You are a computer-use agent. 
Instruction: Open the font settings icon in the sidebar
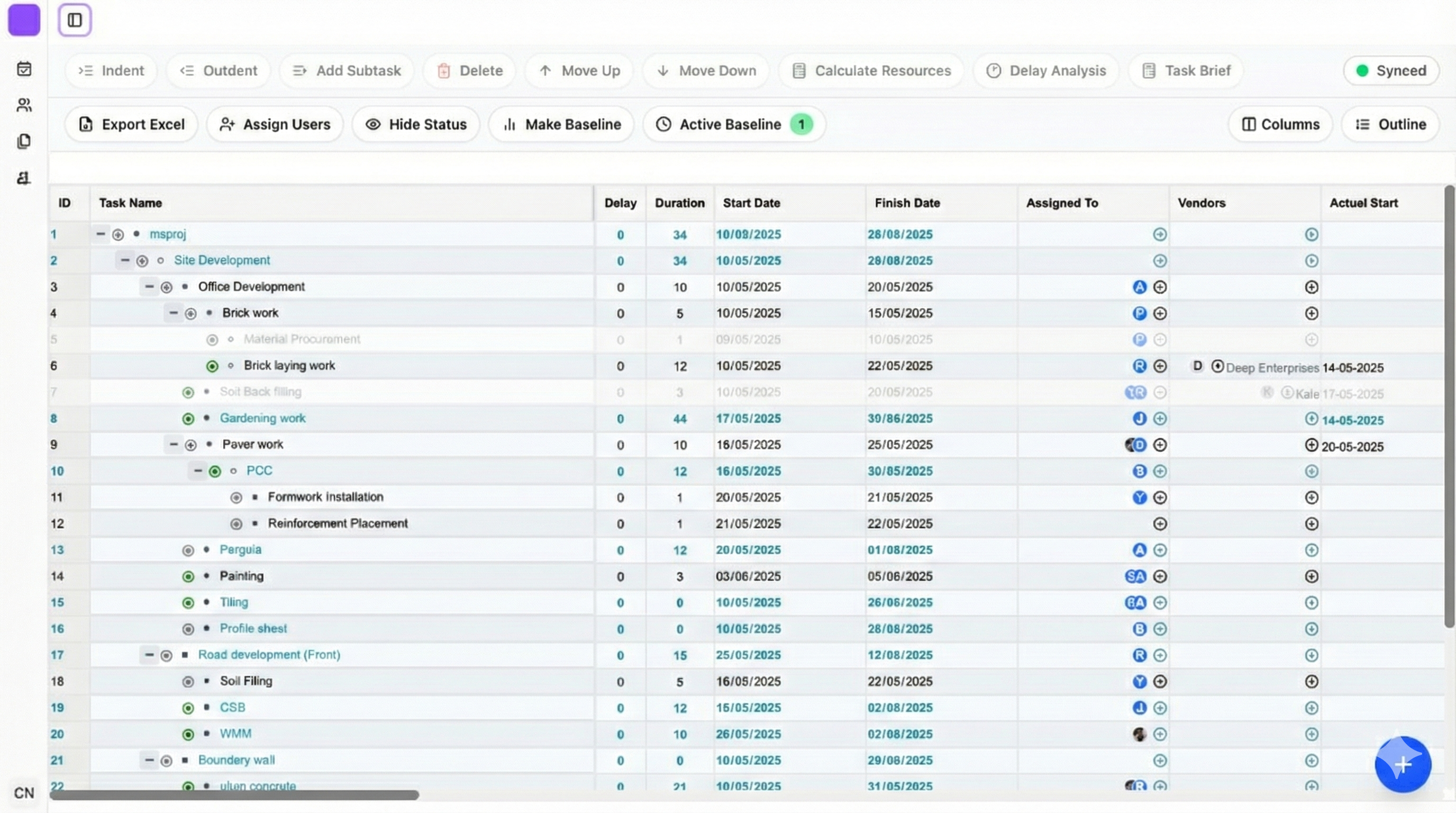point(24,177)
